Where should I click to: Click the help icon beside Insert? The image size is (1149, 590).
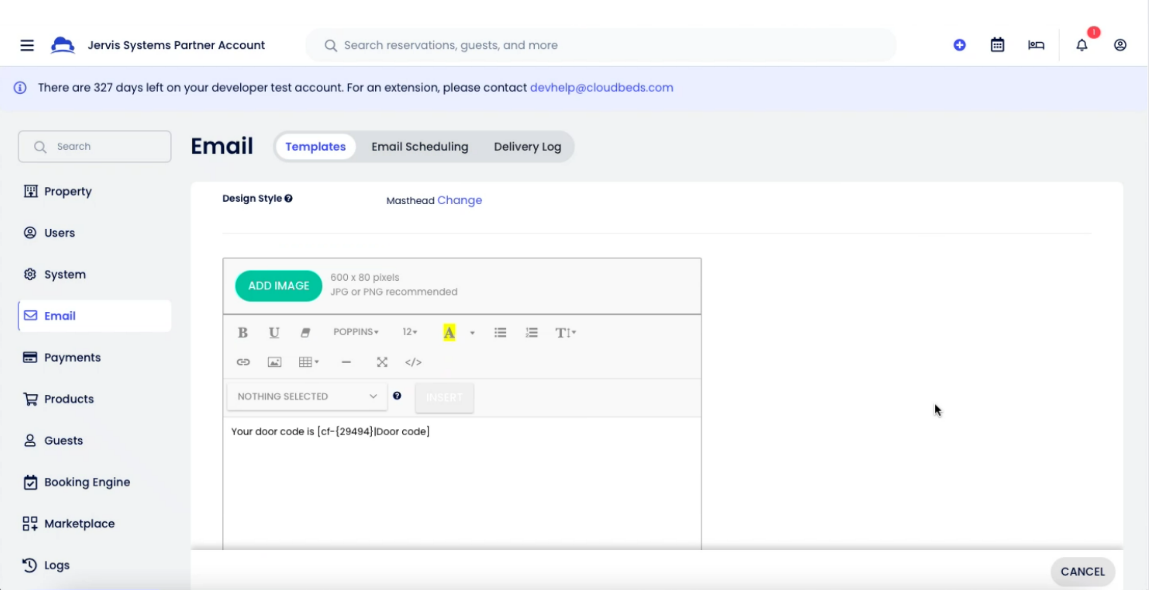(397, 396)
